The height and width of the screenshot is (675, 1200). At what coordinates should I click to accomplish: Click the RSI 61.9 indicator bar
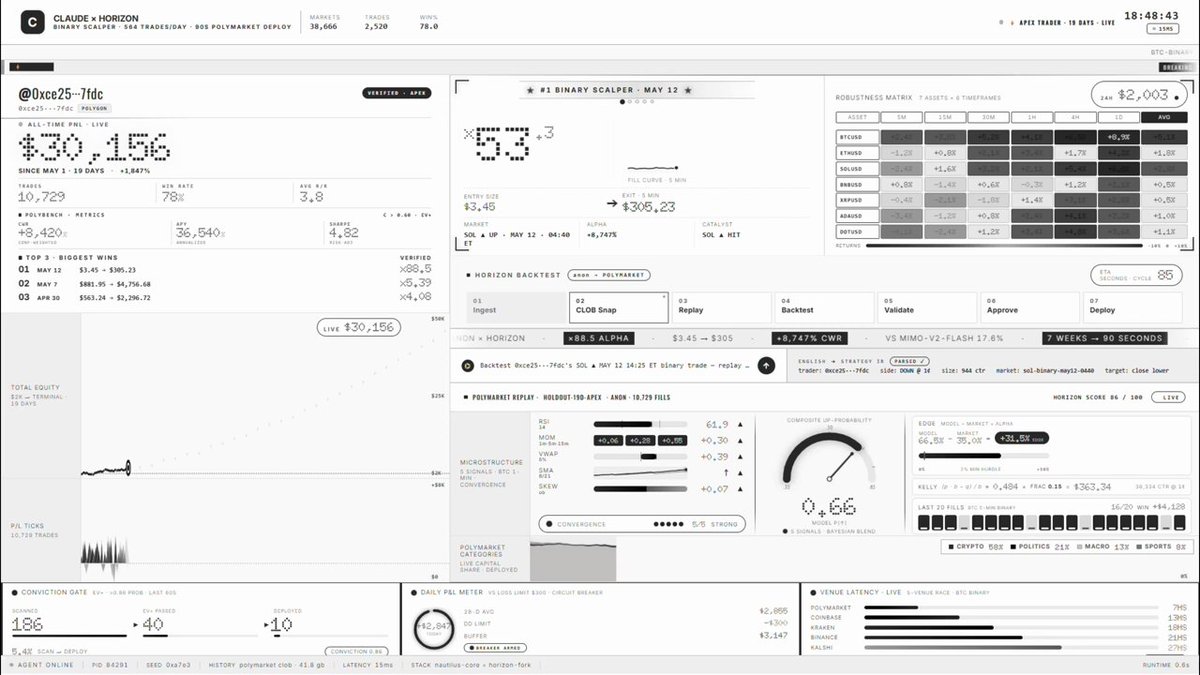[x=641, y=425]
